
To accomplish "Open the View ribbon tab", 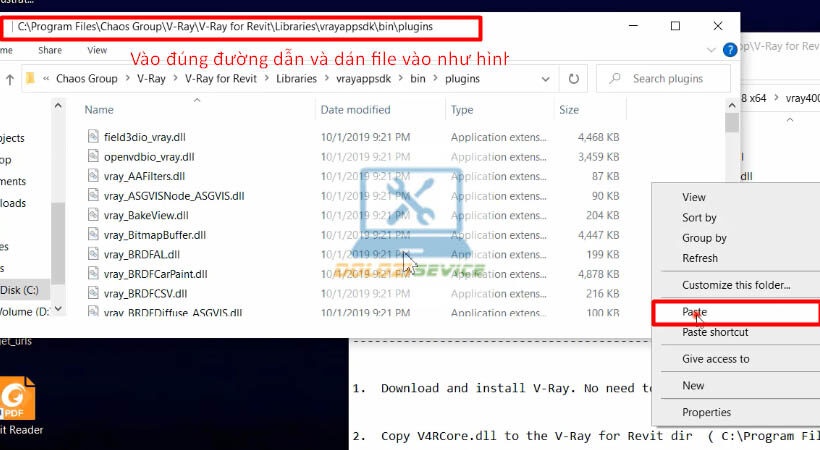I will [97, 50].
